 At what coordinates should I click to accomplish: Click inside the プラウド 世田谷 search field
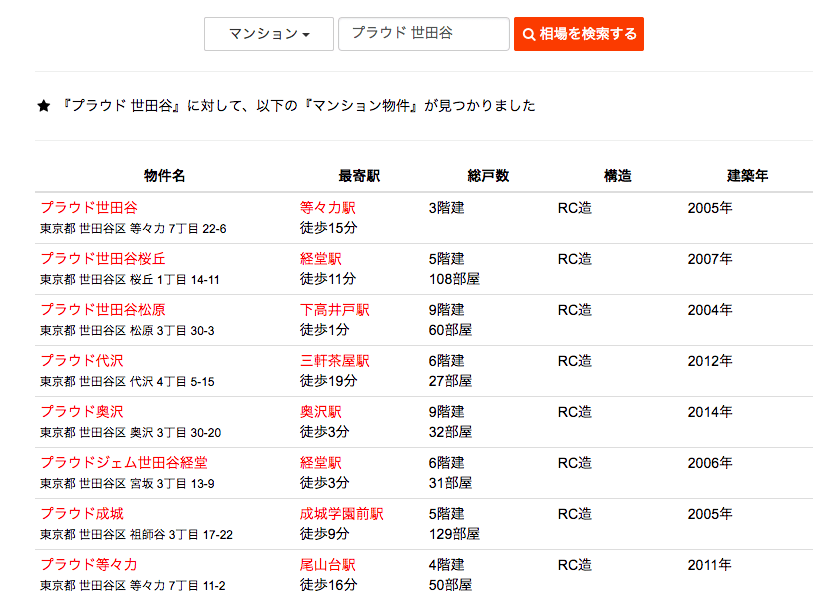[425, 33]
